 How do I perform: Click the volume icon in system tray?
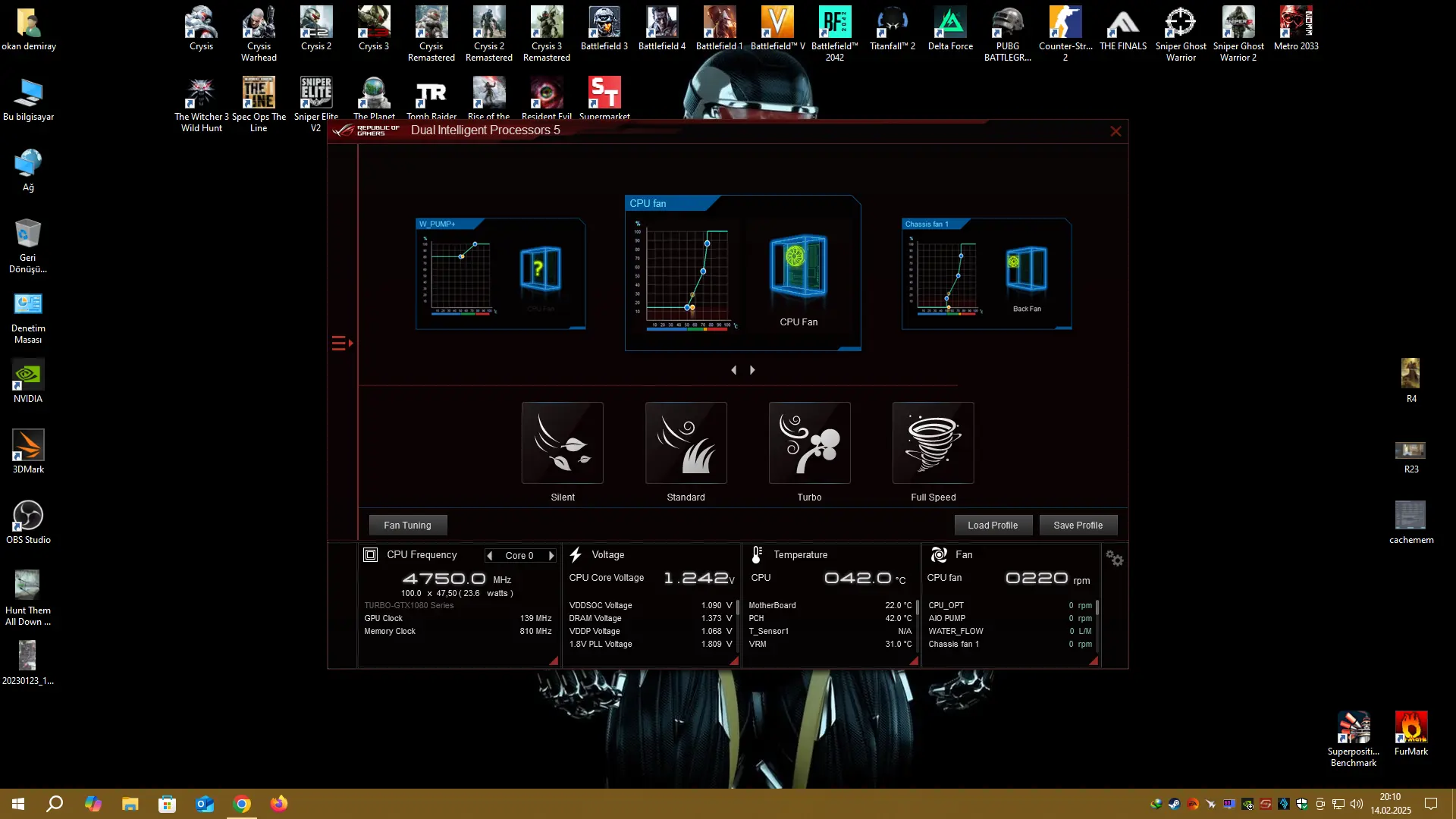point(1357,804)
